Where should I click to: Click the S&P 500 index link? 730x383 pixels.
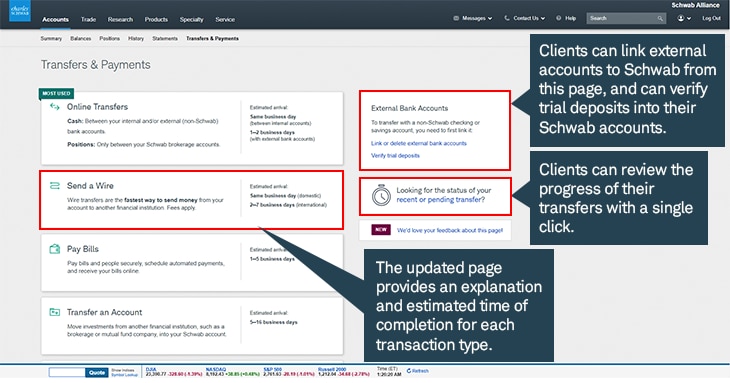point(272,370)
